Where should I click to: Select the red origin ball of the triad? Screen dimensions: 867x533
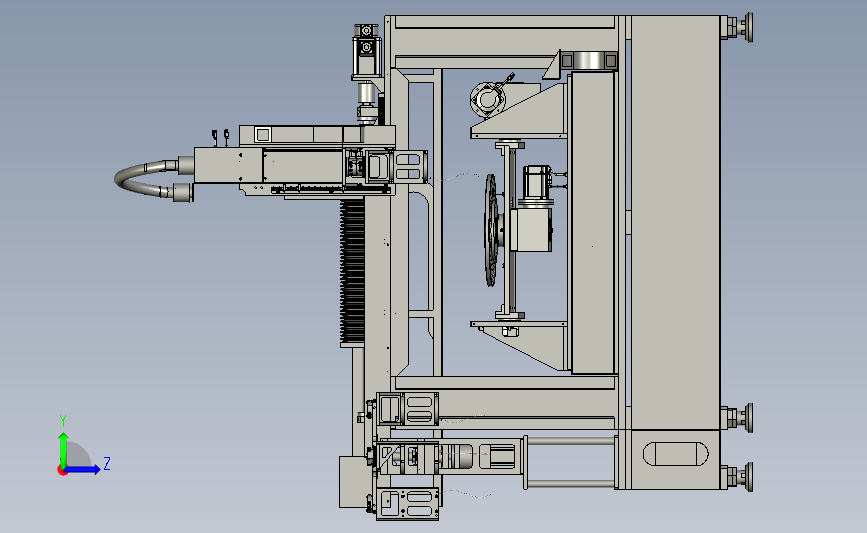tap(62, 471)
